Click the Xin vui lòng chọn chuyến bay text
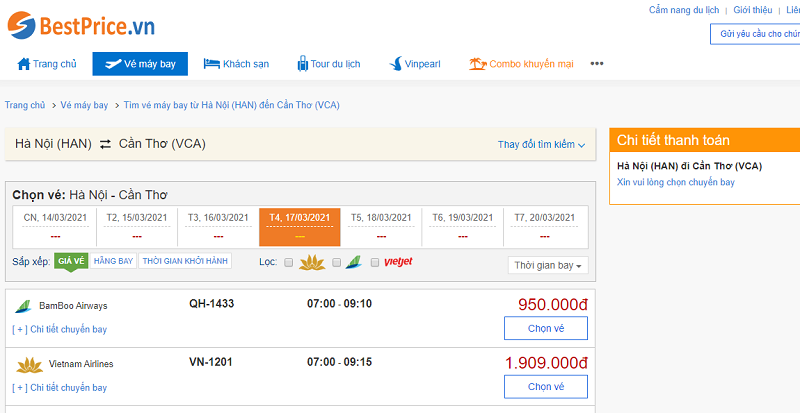 click(676, 182)
